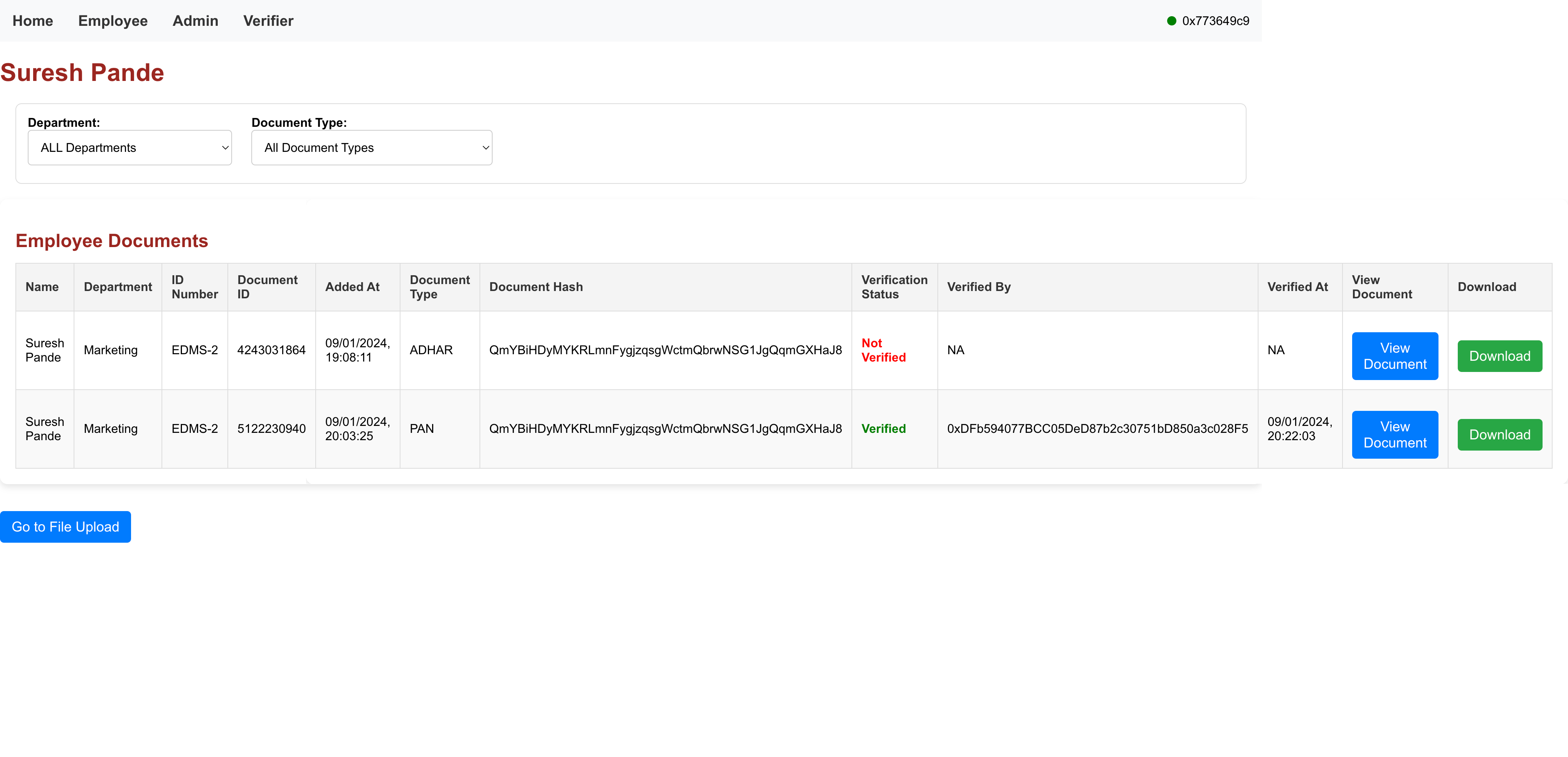
Task: Go to the Home menu
Action: coord(33,21)
